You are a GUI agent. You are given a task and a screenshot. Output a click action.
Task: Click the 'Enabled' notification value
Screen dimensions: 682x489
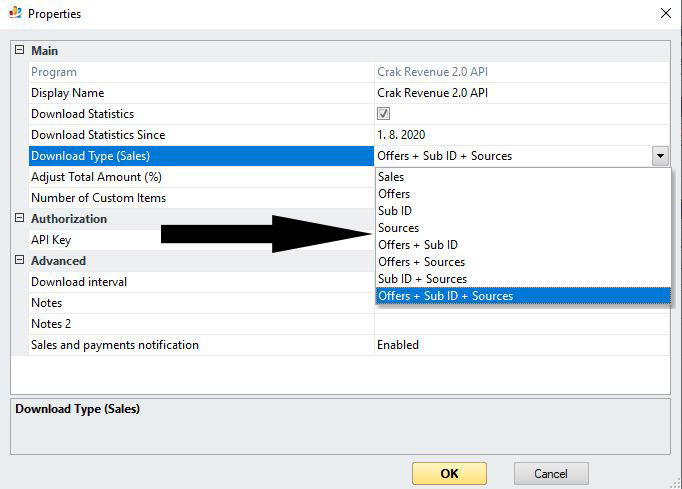click(x=398, y=345)
